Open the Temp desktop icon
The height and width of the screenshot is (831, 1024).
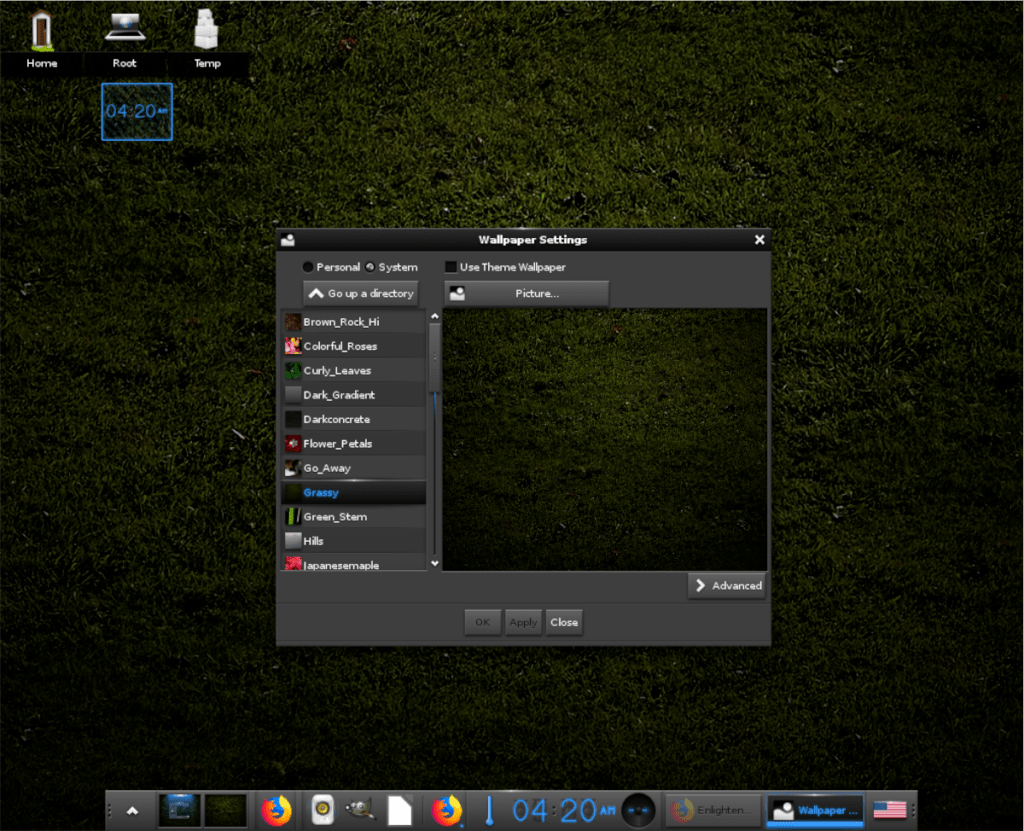(x=207, y=30)
